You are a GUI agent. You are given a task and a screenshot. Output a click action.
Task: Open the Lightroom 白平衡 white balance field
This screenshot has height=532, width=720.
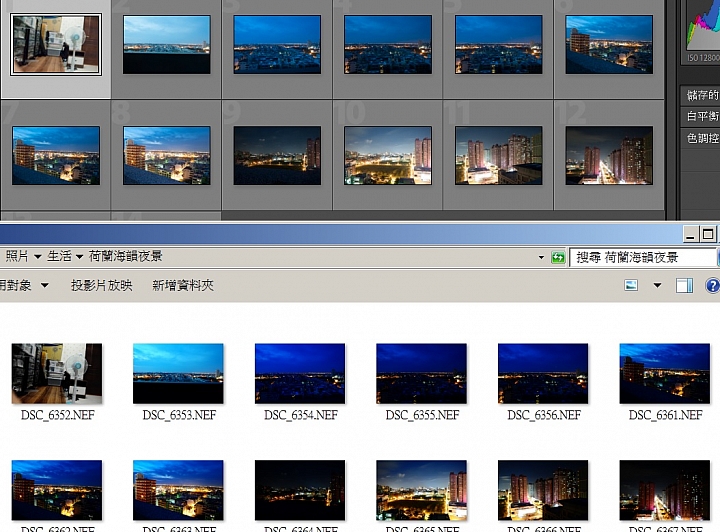pos(701,116)
